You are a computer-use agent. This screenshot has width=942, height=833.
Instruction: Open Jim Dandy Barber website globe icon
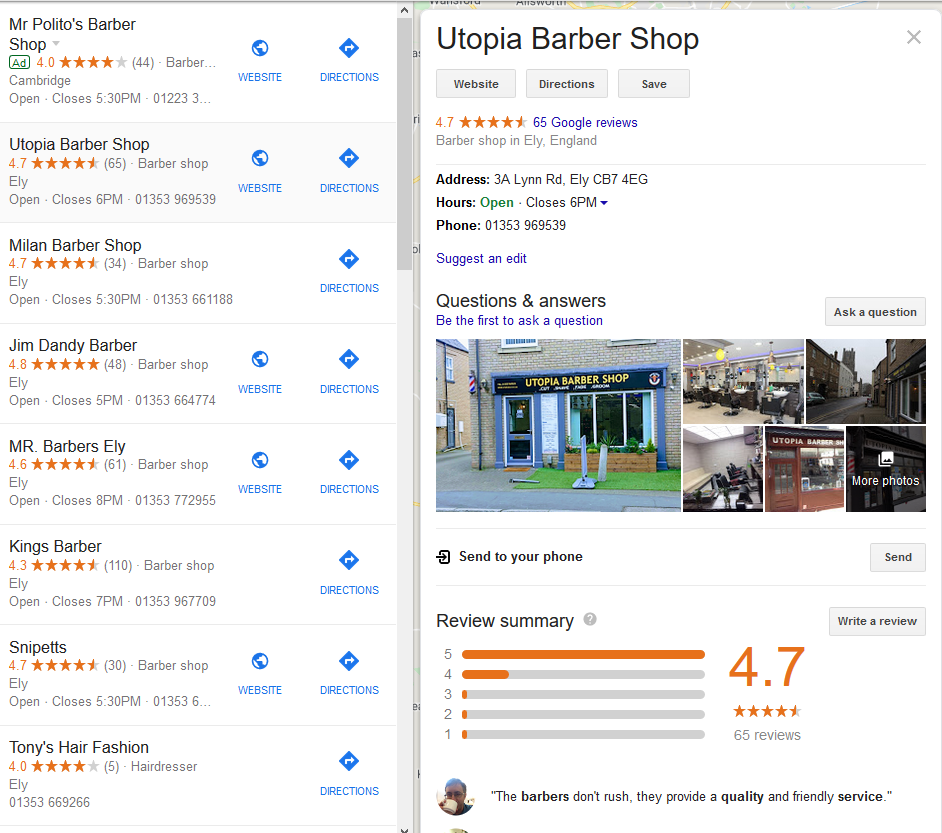tap(260, 359)
